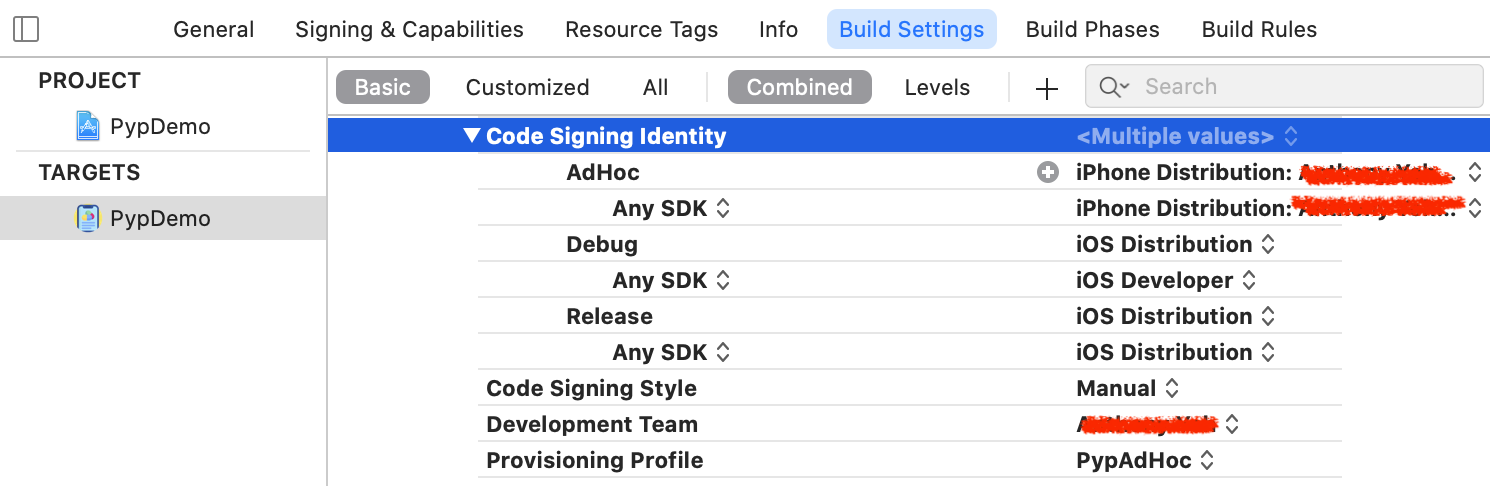Switch to Customized settings filter

527,87
